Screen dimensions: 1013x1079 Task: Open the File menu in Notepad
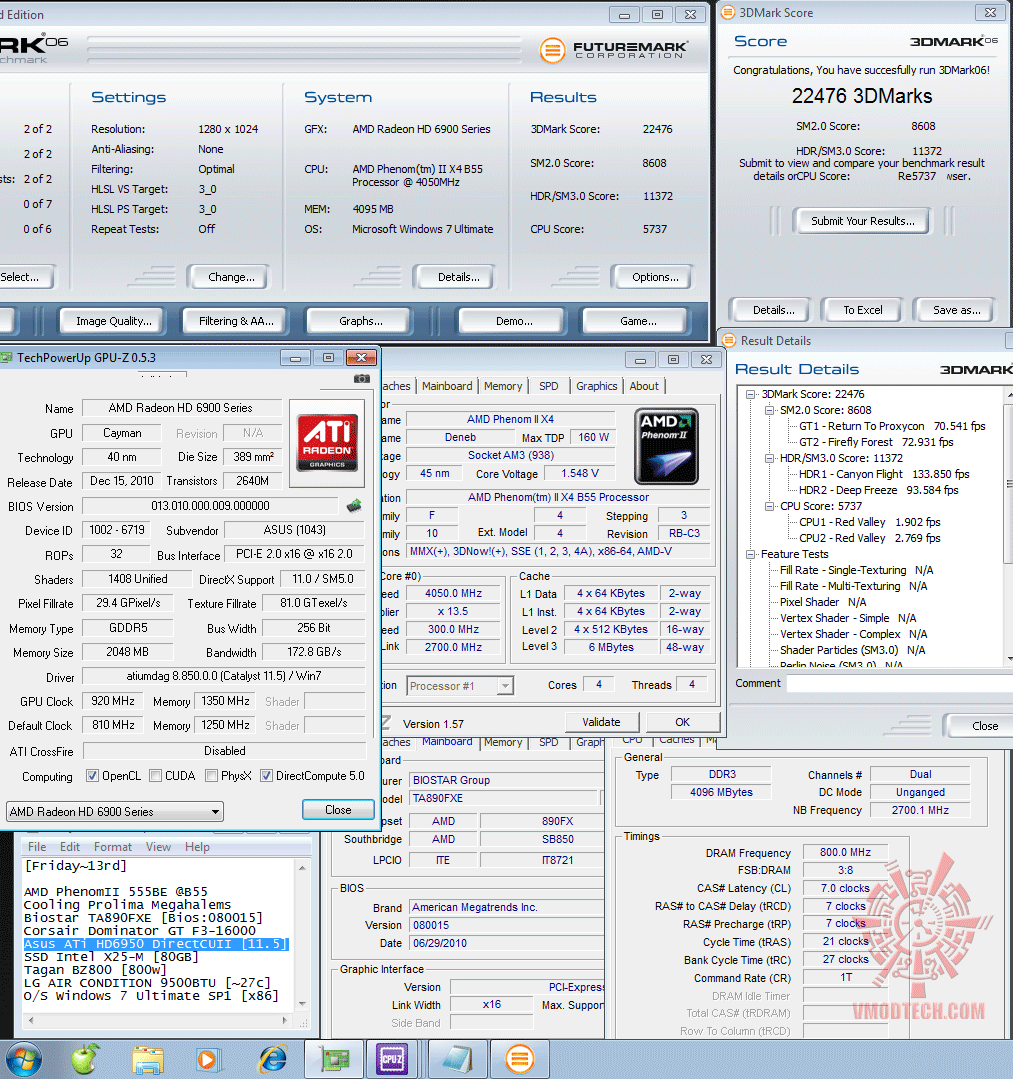(37, 846)
